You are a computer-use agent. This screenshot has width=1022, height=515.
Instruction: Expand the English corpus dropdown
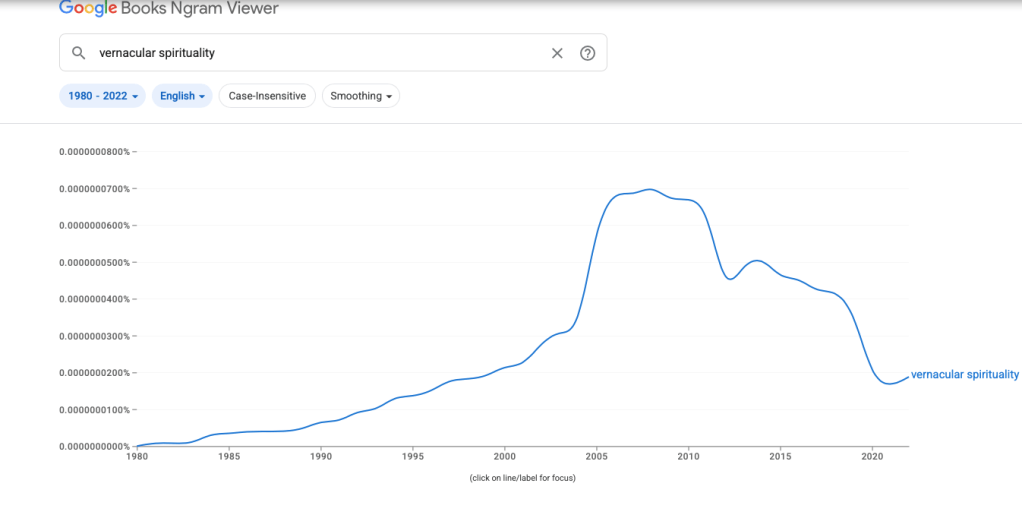click(182, 96)
